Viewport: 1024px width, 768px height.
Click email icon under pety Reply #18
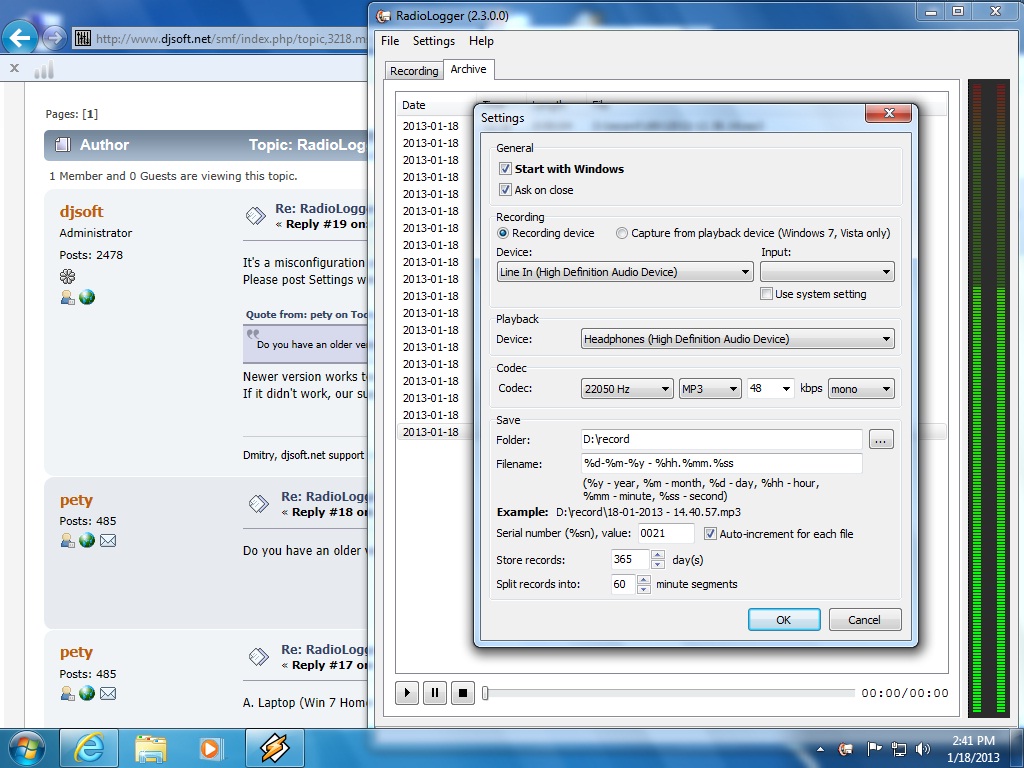pos(108,541)
